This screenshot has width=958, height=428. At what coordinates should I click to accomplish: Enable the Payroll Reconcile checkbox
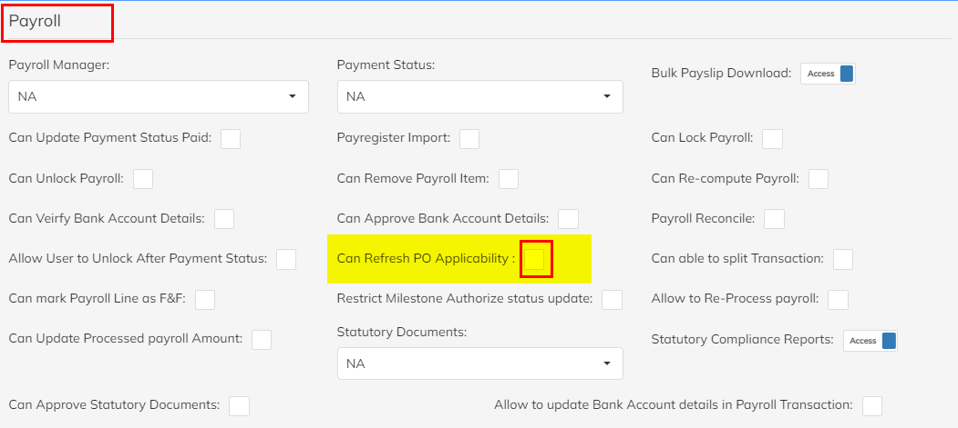(774, 219)
